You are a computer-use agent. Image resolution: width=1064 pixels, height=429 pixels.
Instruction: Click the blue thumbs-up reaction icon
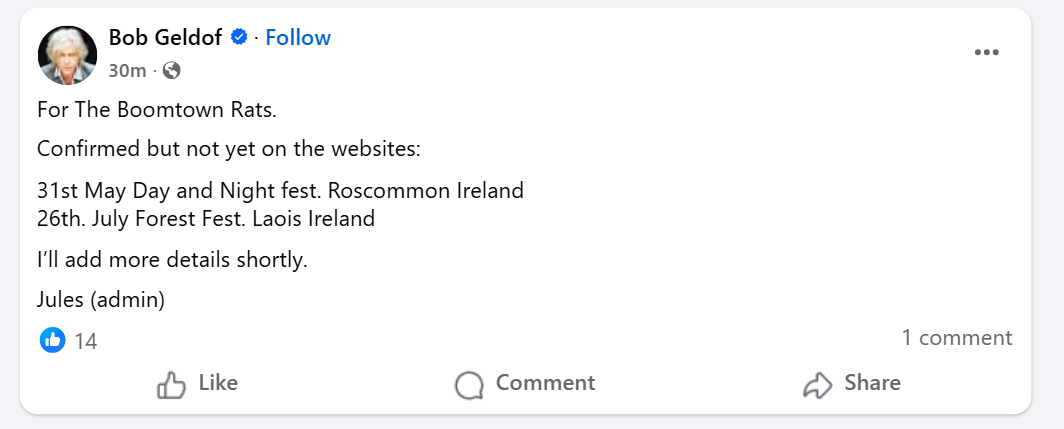tap(52, 340)
